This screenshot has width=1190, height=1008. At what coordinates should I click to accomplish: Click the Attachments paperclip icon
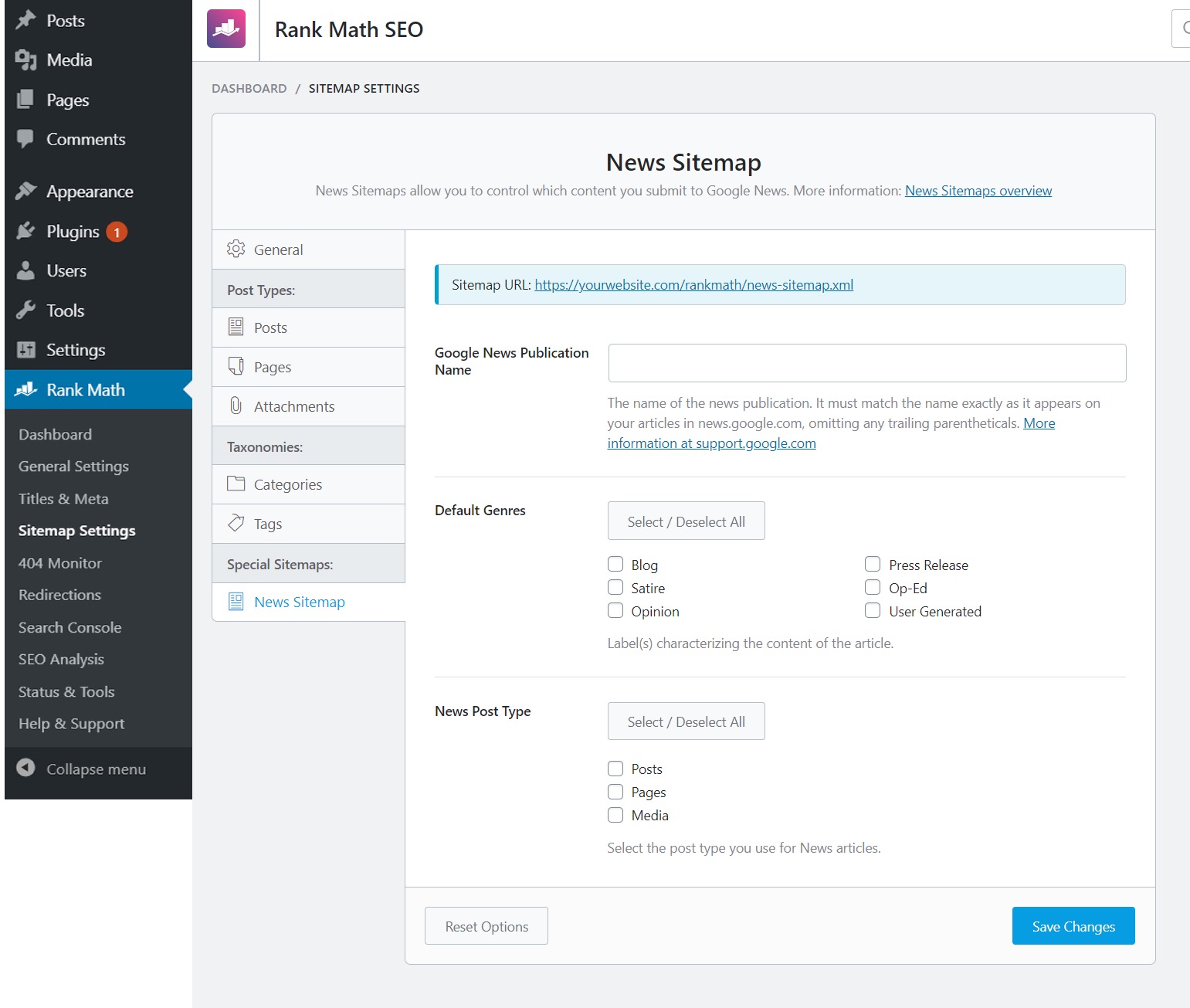(x=236, y=406)
